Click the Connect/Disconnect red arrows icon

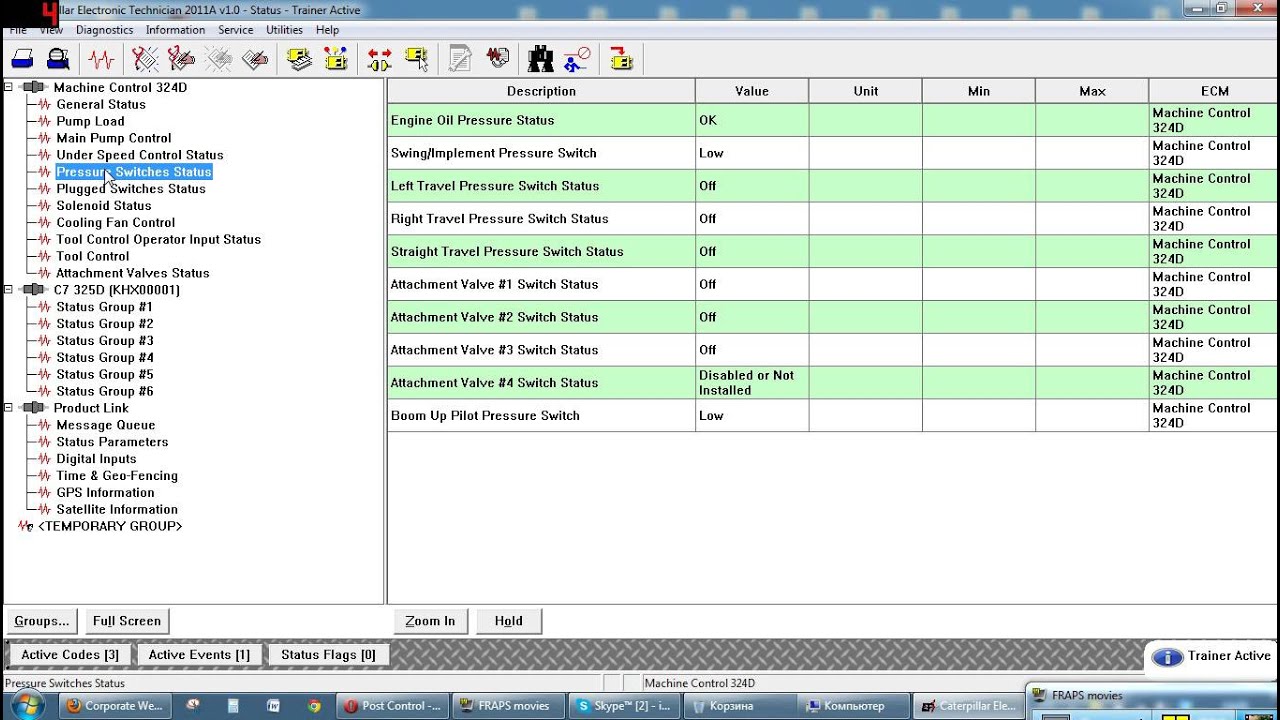[x=379, y=59]
